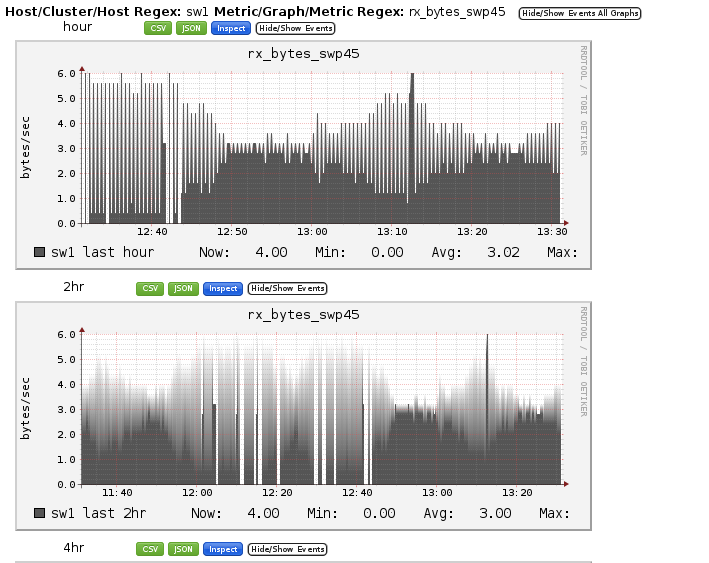Click the 'sw1 last hour' legend swatch
The image size is (709, 563).
tap(40, 253)
